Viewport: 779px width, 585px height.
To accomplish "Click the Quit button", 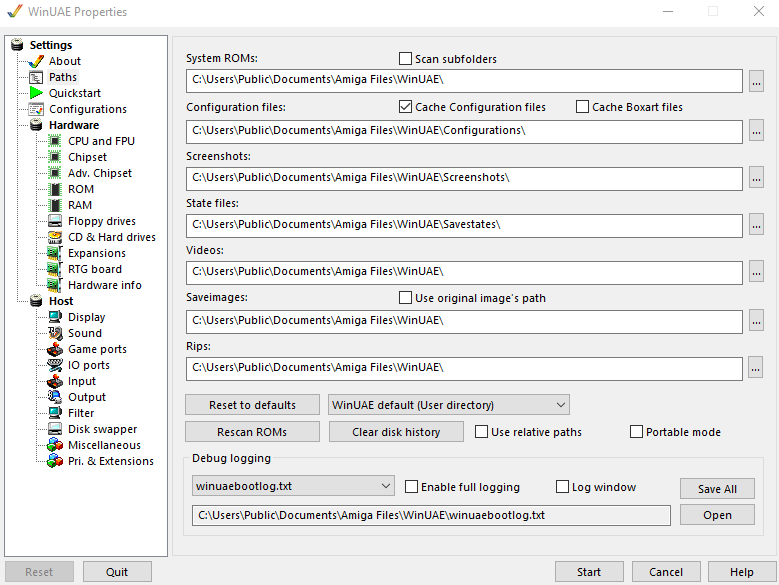I will coord(117,572).
